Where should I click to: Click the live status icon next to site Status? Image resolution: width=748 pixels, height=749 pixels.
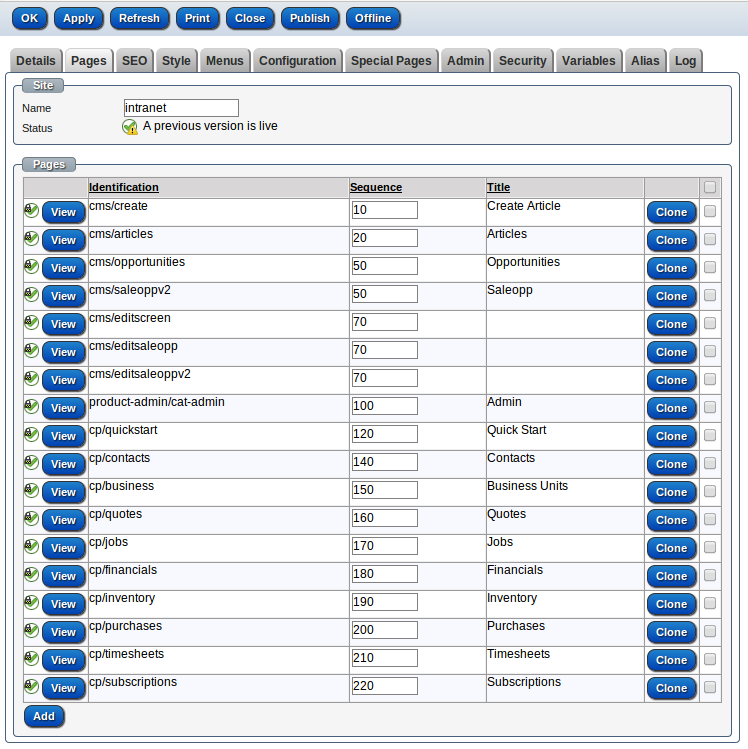[130, 127]
